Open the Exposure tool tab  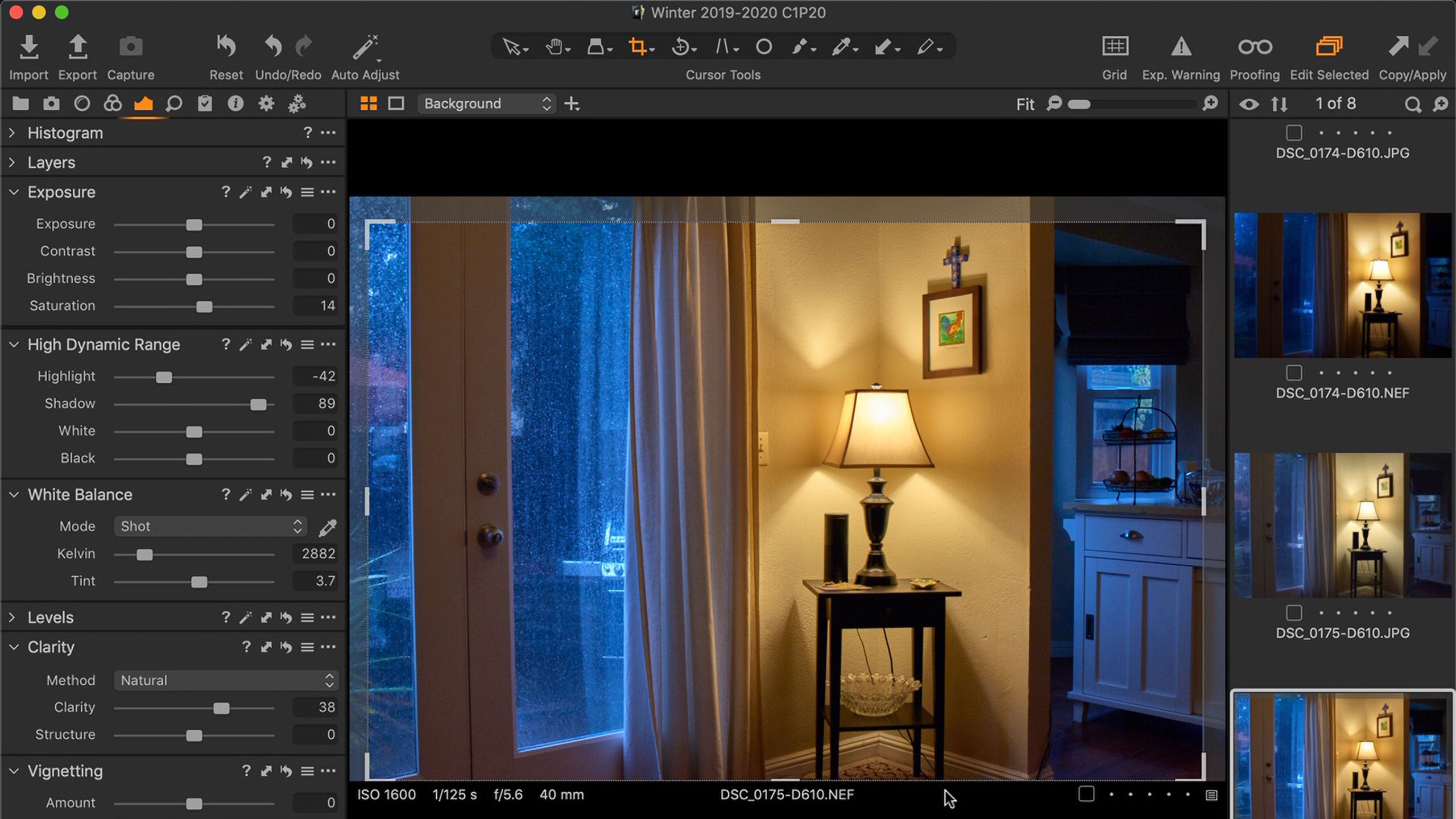click(x=143, y=104)
